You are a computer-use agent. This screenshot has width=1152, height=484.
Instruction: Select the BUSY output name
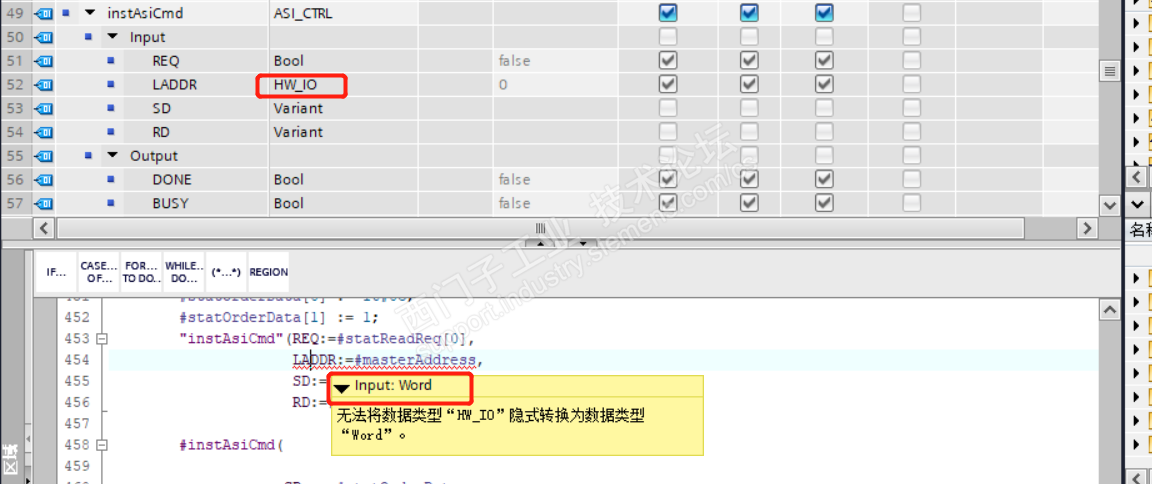pos(170,203)
